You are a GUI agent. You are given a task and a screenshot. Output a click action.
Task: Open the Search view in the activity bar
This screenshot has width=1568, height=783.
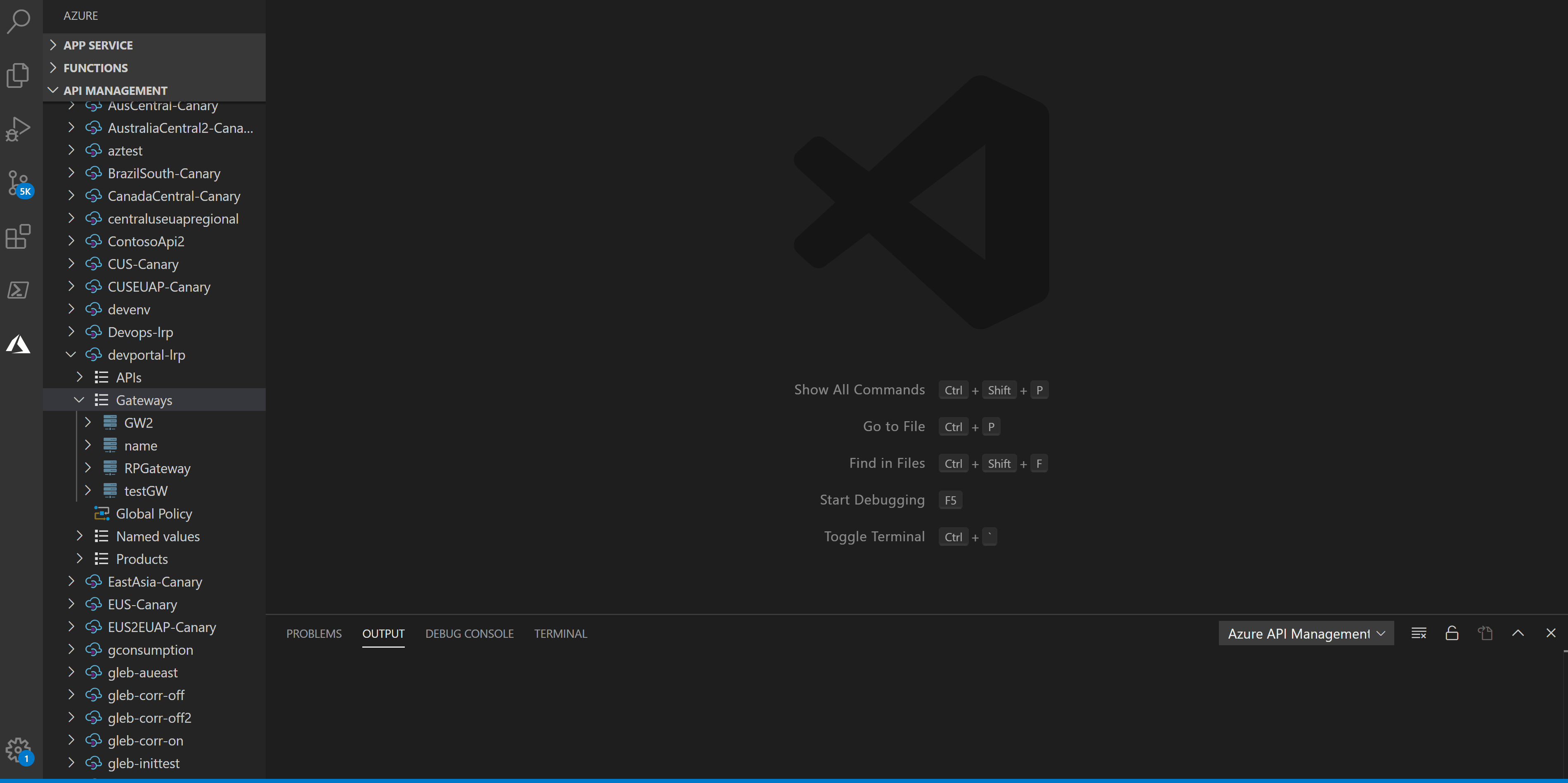(18, 21)
